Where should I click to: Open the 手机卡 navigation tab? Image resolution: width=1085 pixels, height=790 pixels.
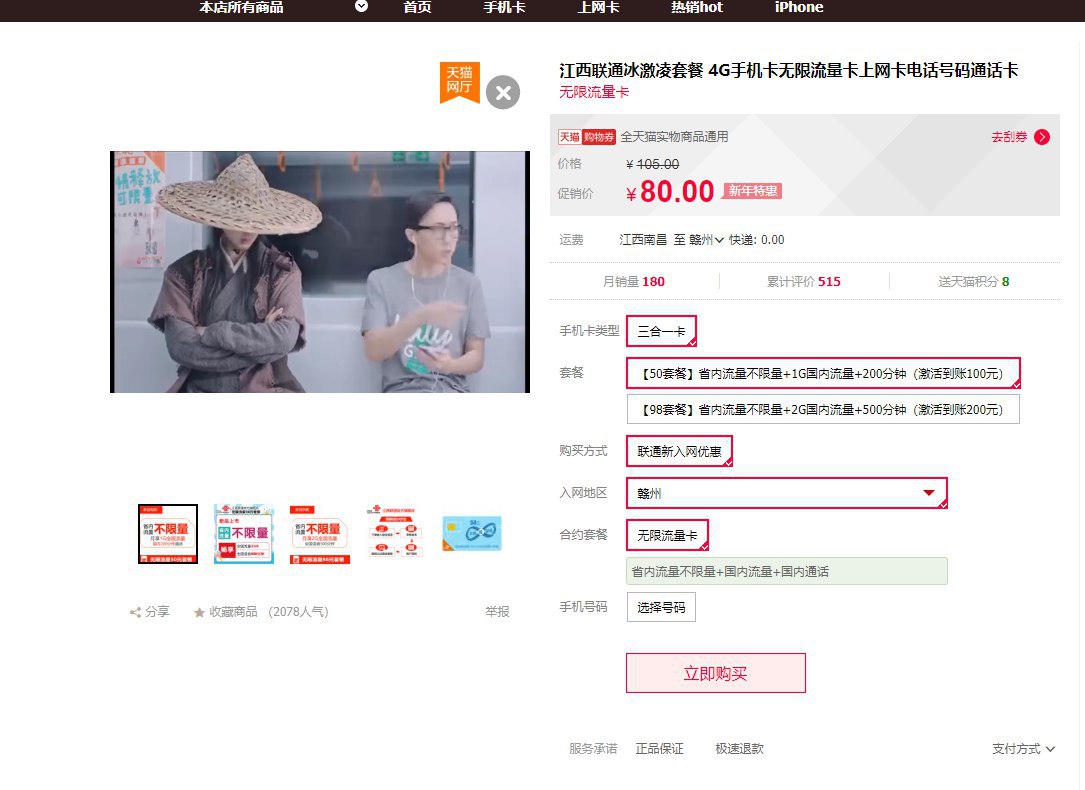point(504,8)
